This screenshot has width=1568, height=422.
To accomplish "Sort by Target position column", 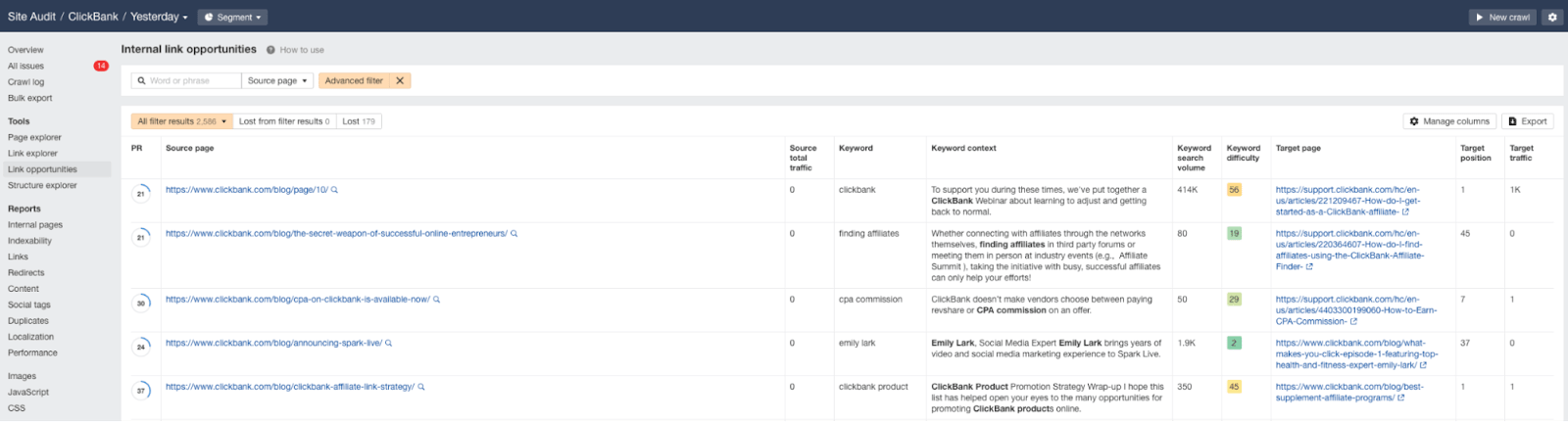I will pyautogui.click(x=1476, y=153).
